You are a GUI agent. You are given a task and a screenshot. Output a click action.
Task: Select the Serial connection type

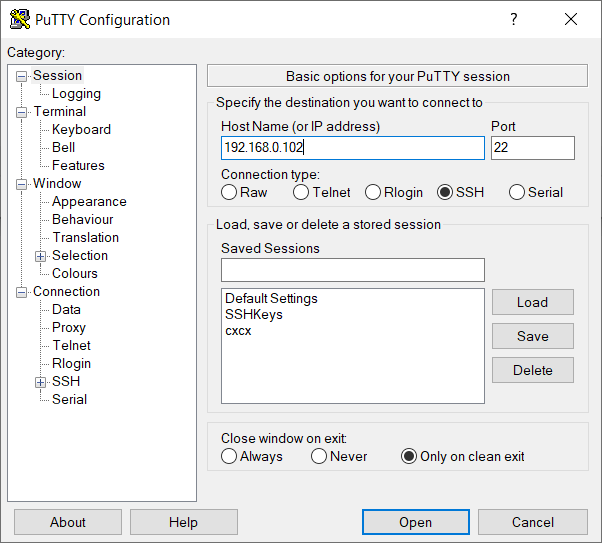517,193
